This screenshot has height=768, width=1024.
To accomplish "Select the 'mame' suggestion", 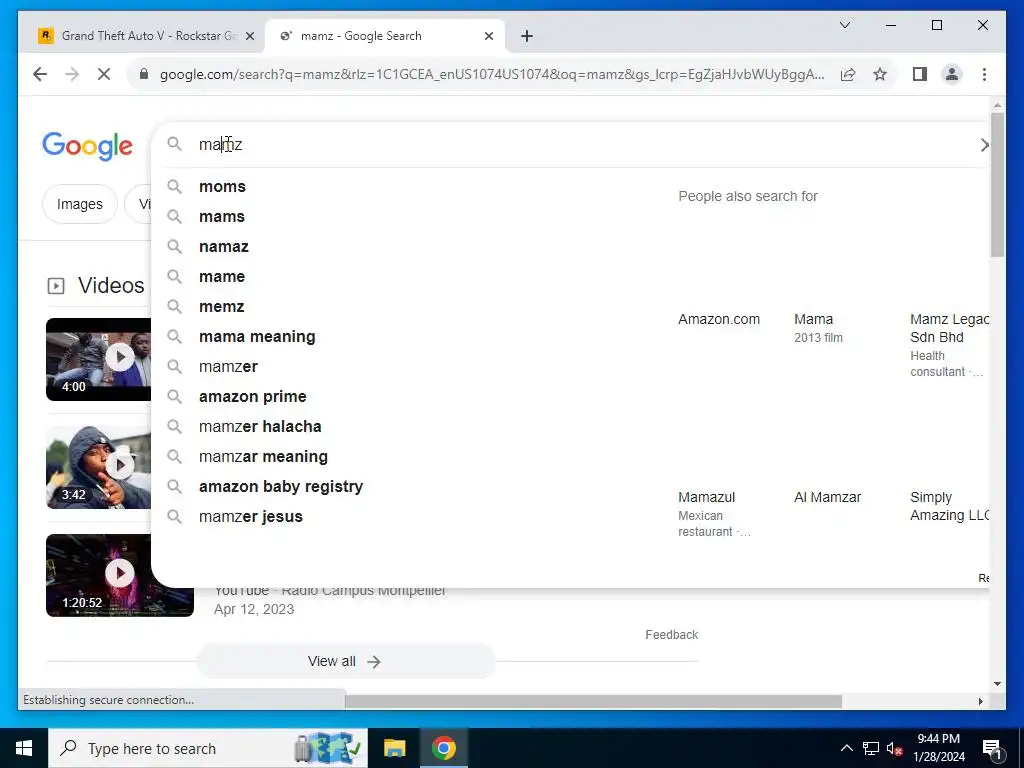I will click(221, 277).
